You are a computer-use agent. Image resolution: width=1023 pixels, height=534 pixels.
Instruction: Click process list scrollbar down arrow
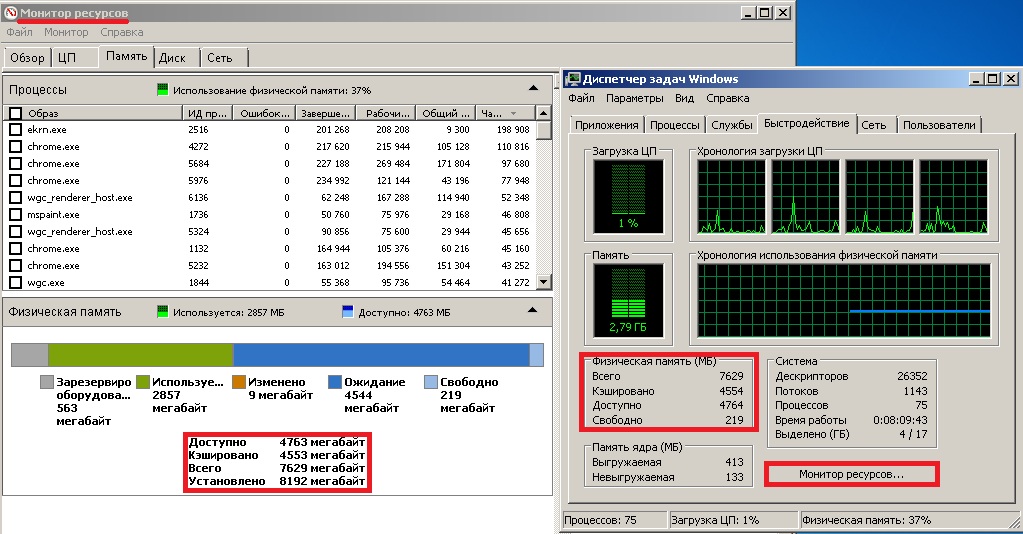[544, 282]
